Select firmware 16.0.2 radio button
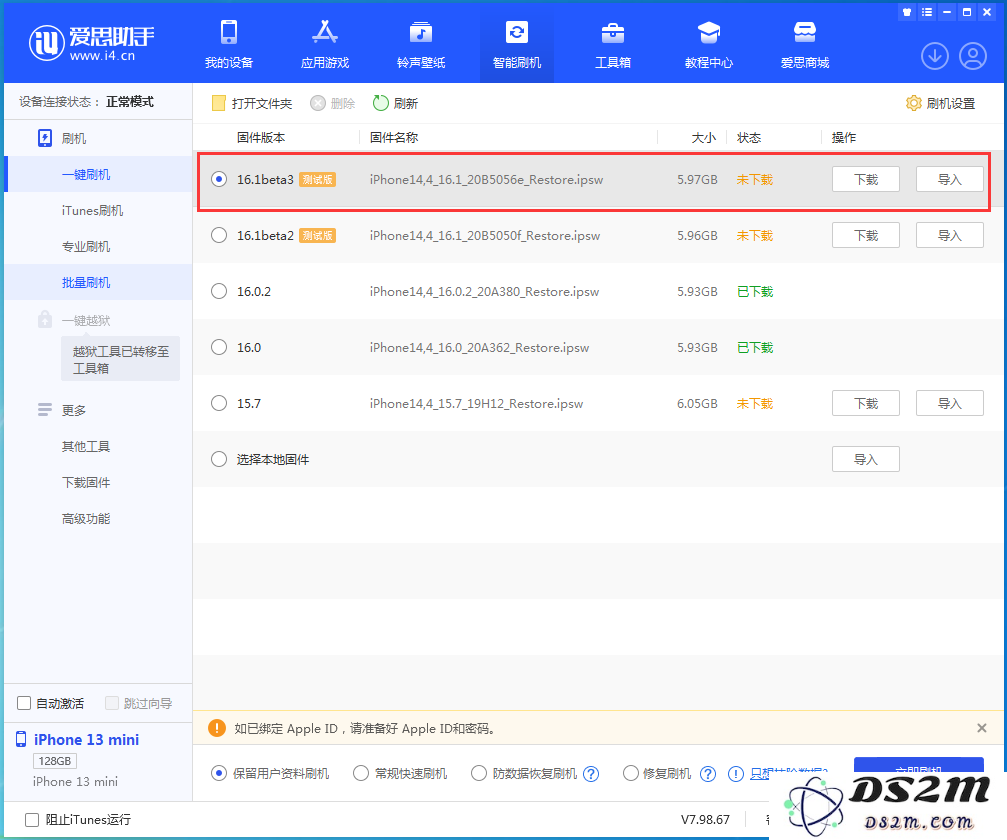 (x=219, y=291)
